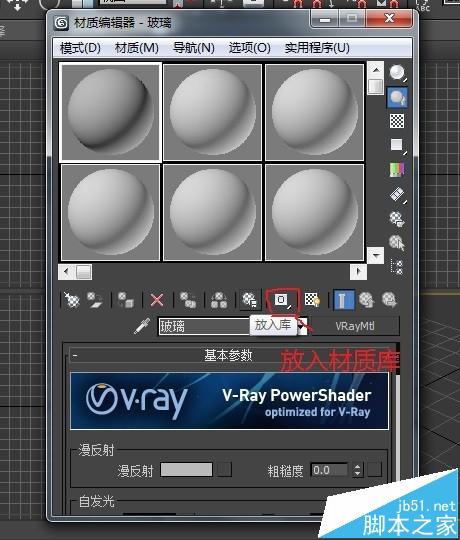The width and height of the screenshot is (460, 540).
Task: Click the sample slots scroll down arrow
Action: 376,256
